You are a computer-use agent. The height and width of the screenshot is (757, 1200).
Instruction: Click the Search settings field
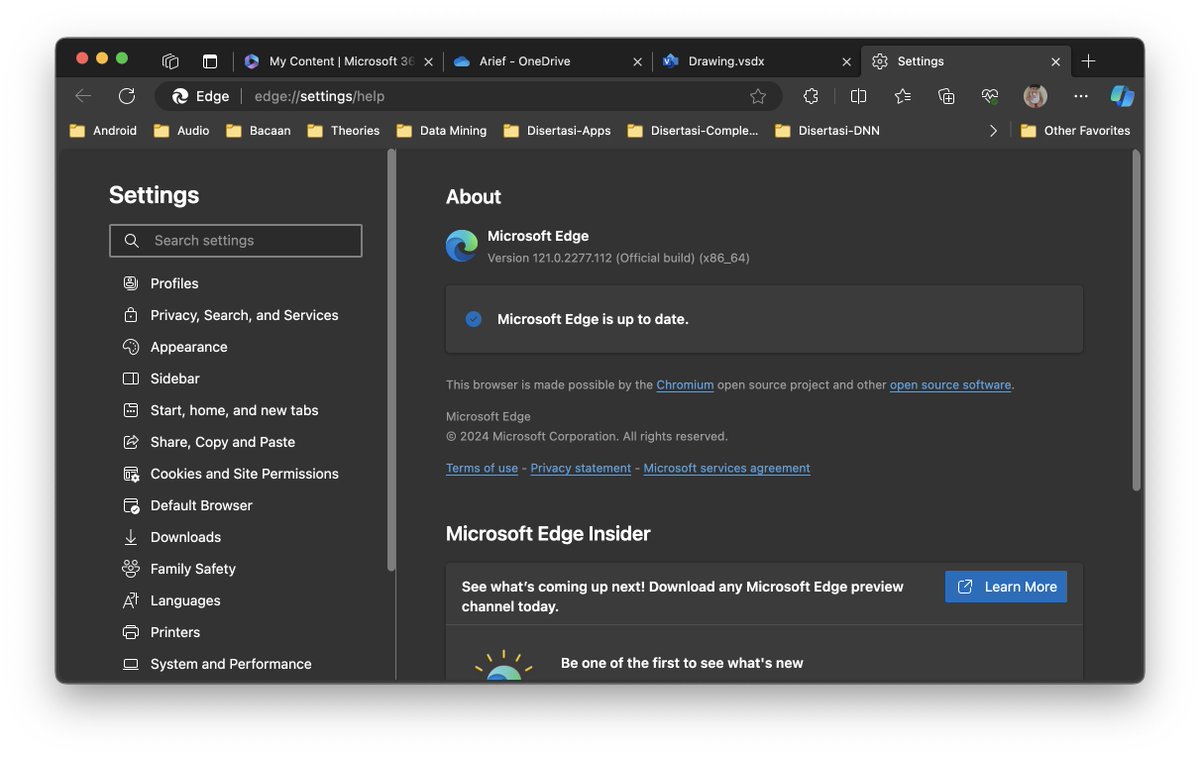[x=236, y=240]
